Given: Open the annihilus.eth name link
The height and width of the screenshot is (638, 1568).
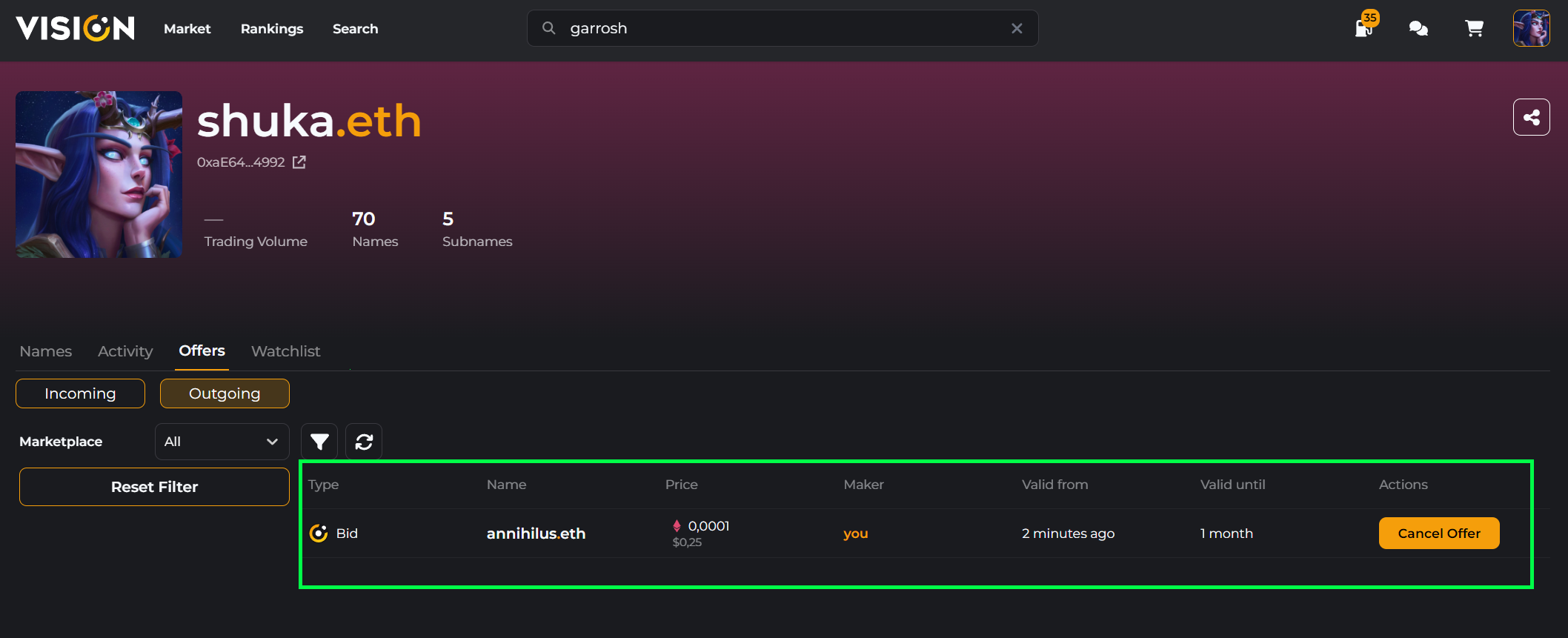Looking at the screenshot, I should (536, 534).
